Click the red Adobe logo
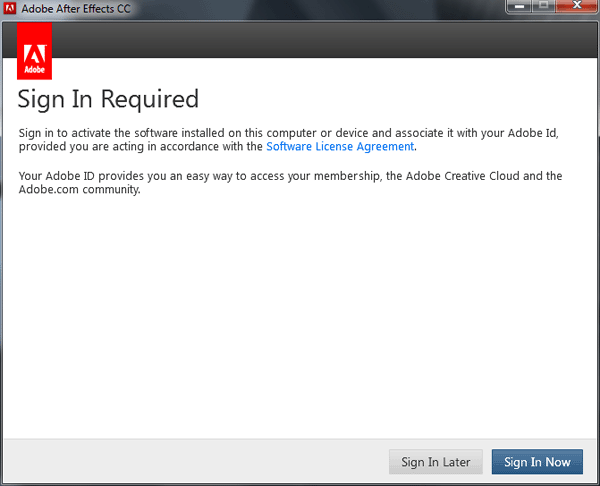Image resolution: width=600 pixels, height=486 pixels. click(x=34, y=51)
